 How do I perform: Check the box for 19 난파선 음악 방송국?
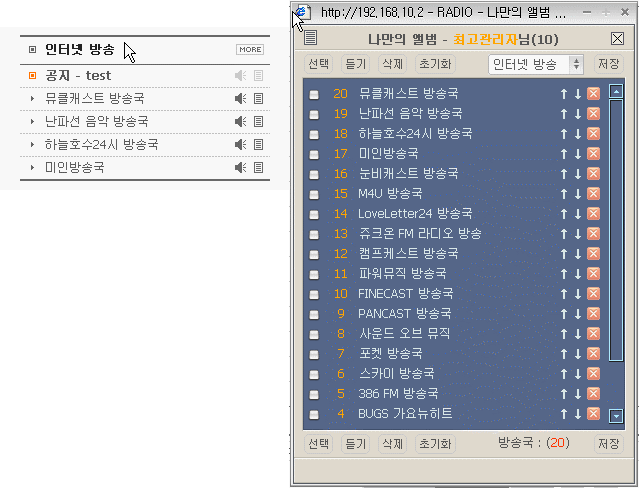pyautogui.click(x=314, y=115)
